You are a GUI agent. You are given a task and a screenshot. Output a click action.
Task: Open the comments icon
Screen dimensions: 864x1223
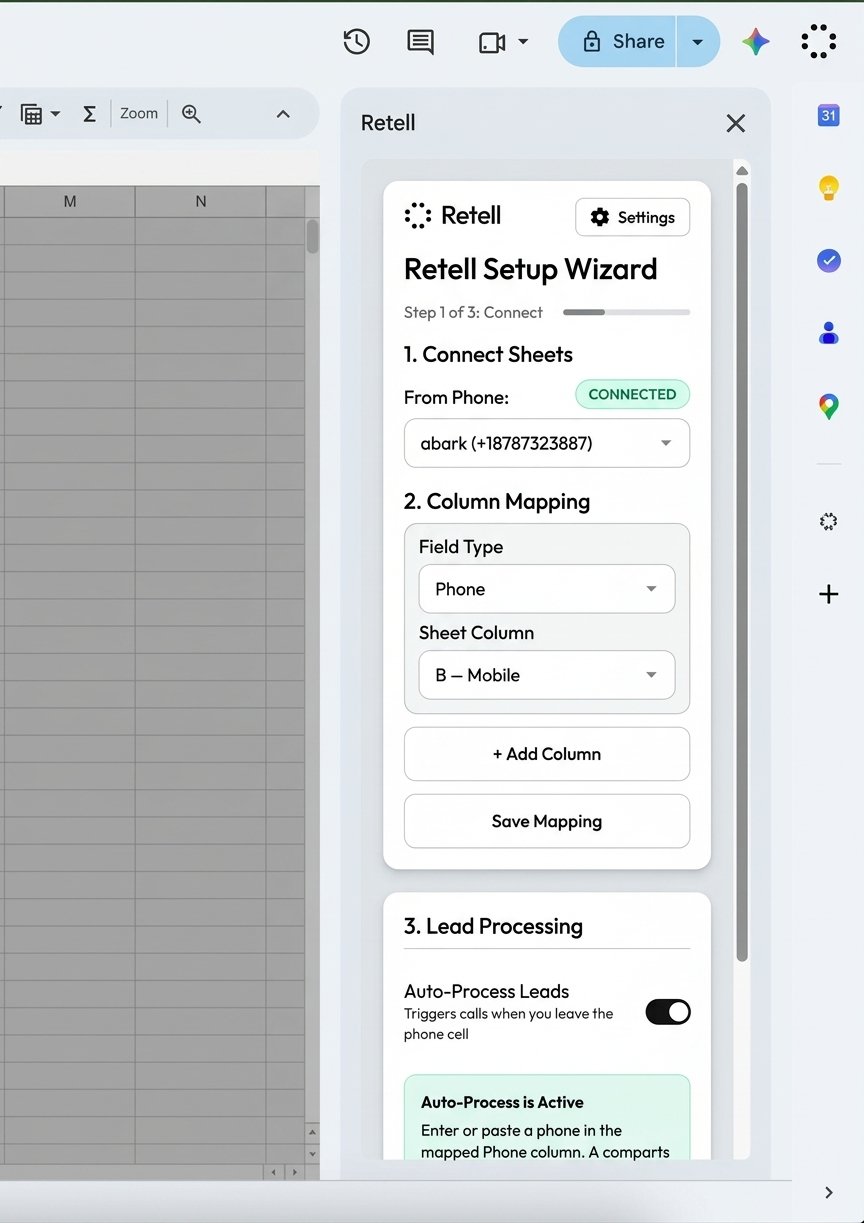coord(420,42)
